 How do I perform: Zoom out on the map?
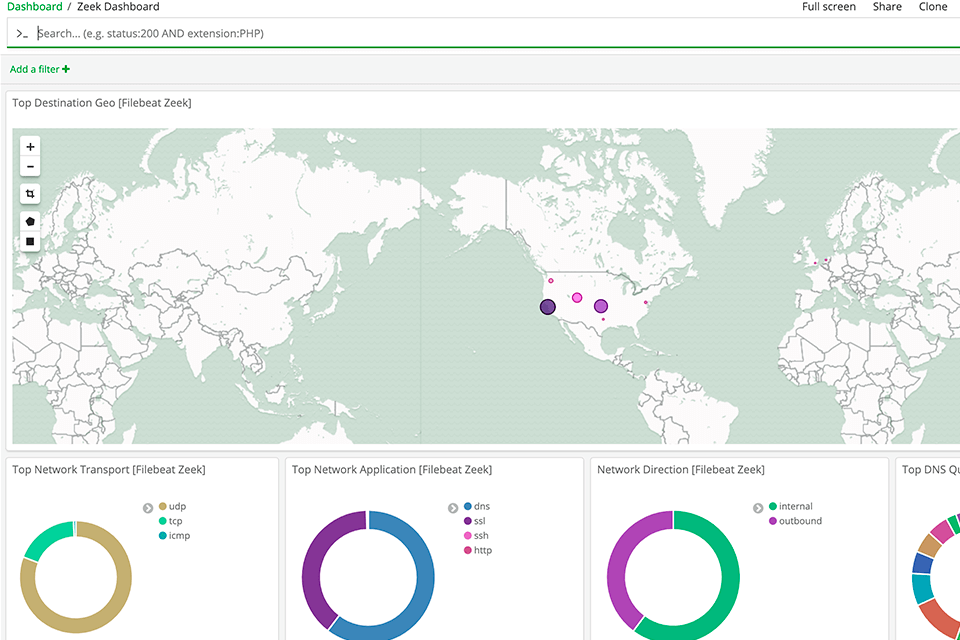pos(30,167)
